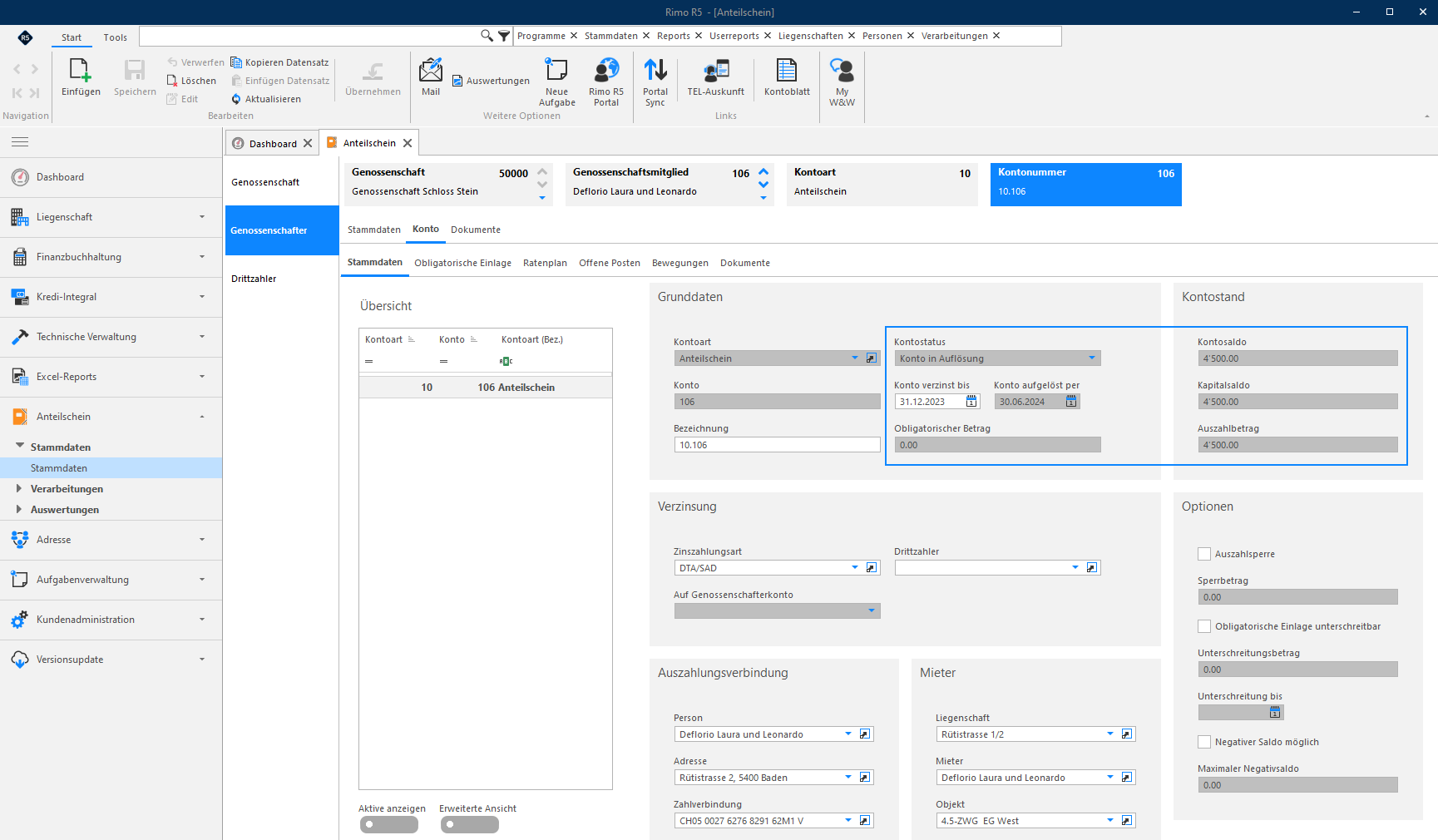1438x840 pixels.
Task: Toggle the Erweiterte Ansicht switch
Action: coord(470,824)
